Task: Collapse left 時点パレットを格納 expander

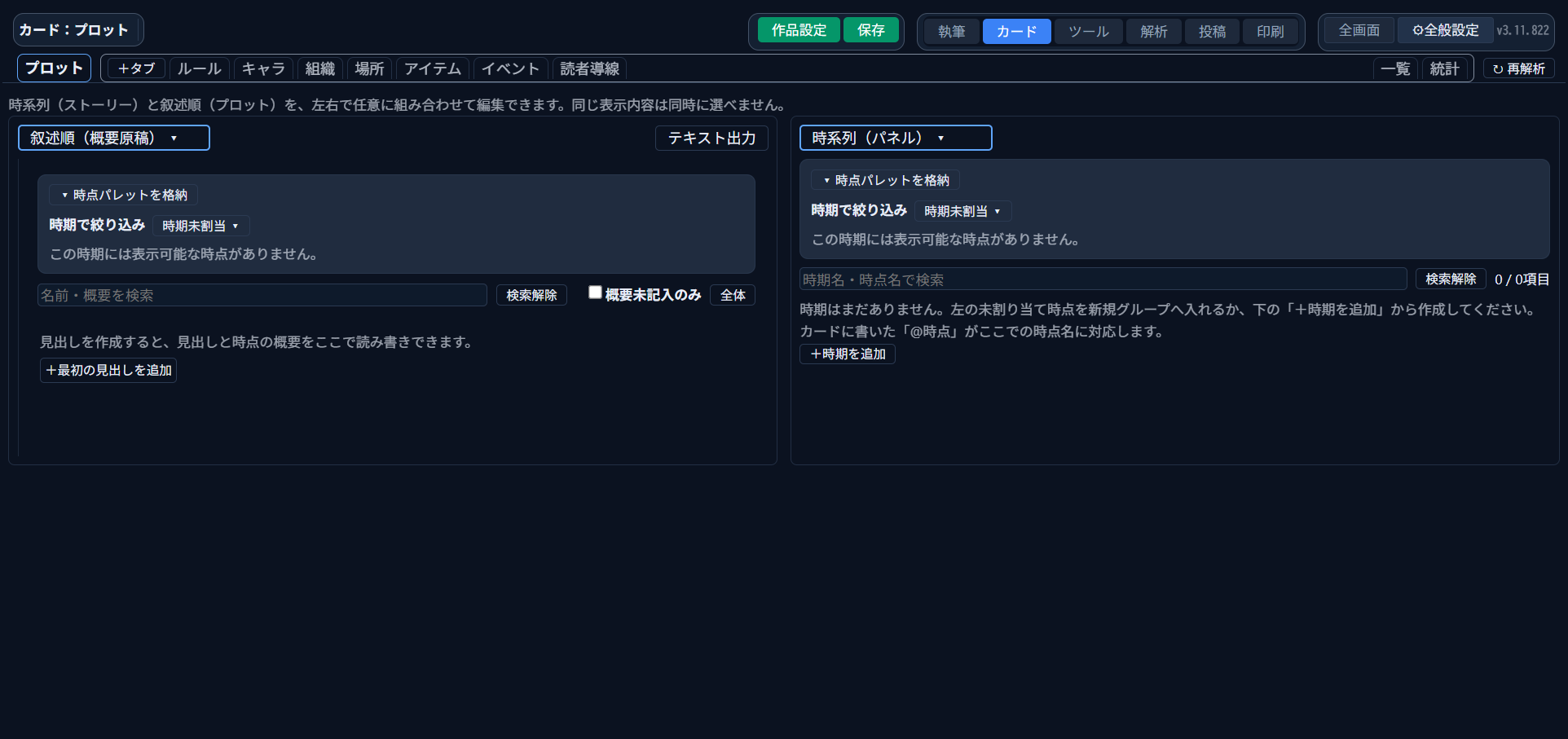Action: (124, 195)
